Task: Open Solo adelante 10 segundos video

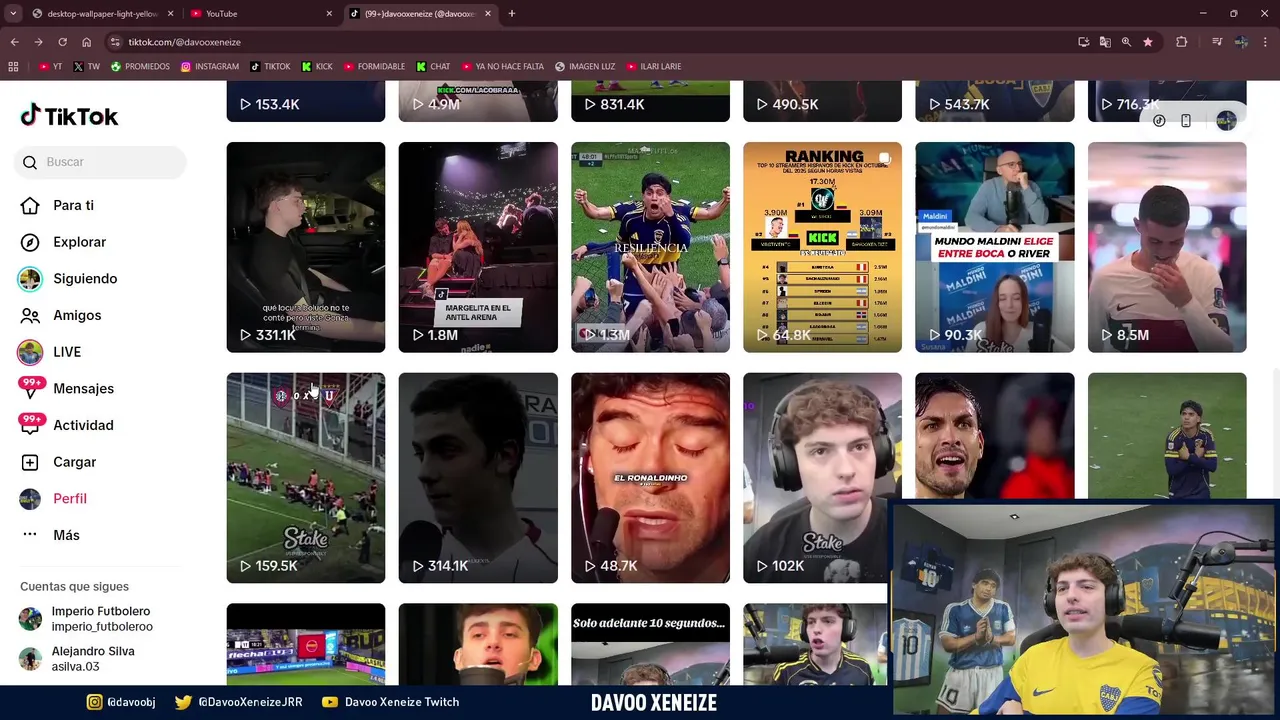Action: click(x=650, y=644)
